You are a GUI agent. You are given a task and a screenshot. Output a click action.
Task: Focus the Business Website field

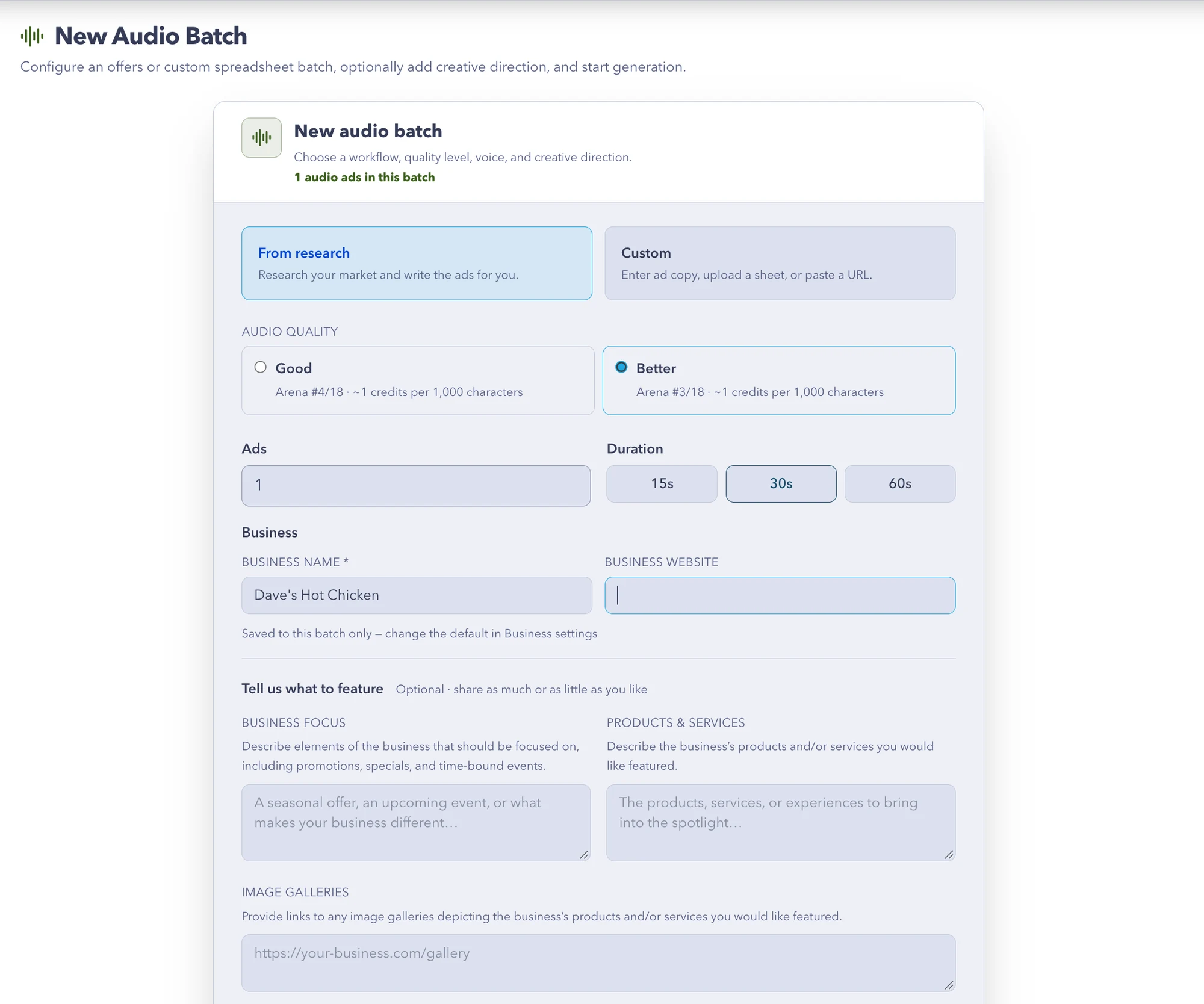[x=780, y=595]
